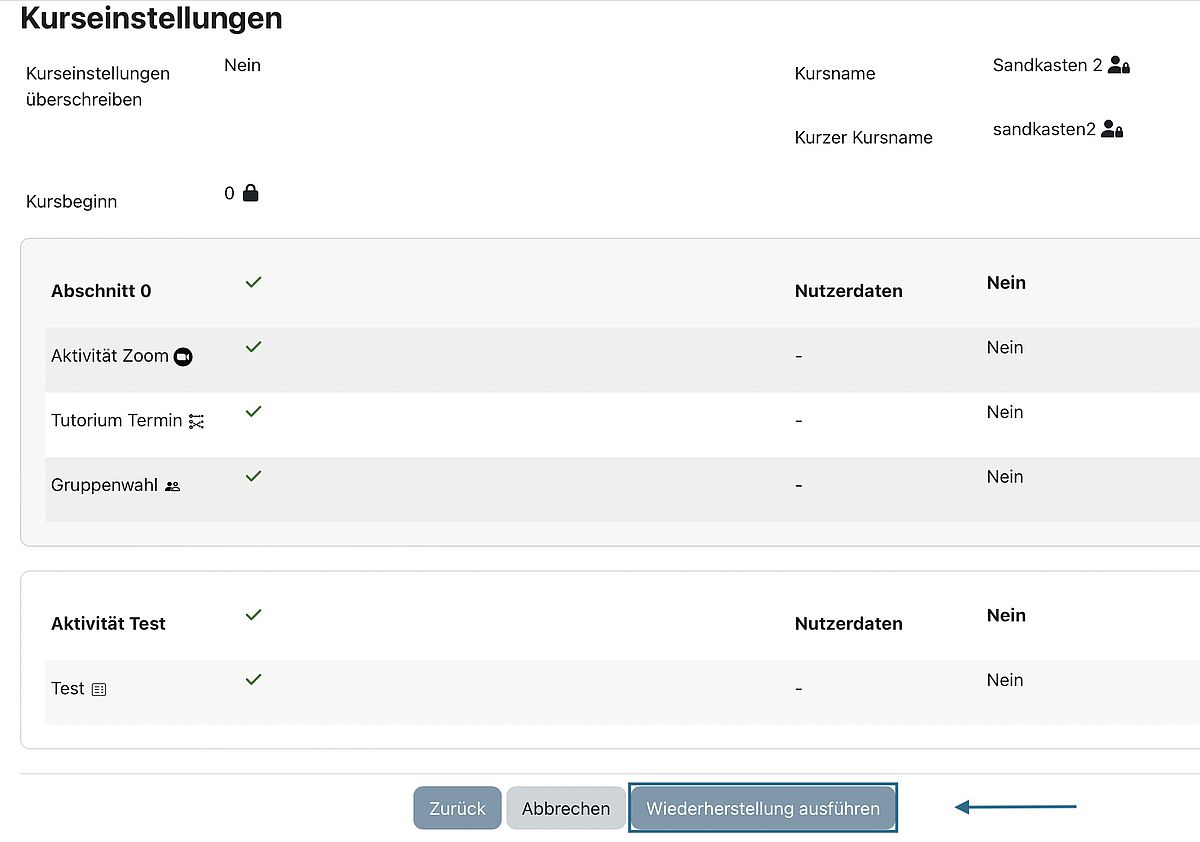The height and width of the screenshot is (842, 1200).
Task: Click the green checkmark for Gruppenwahl row
Action: [x=253, y=476]
